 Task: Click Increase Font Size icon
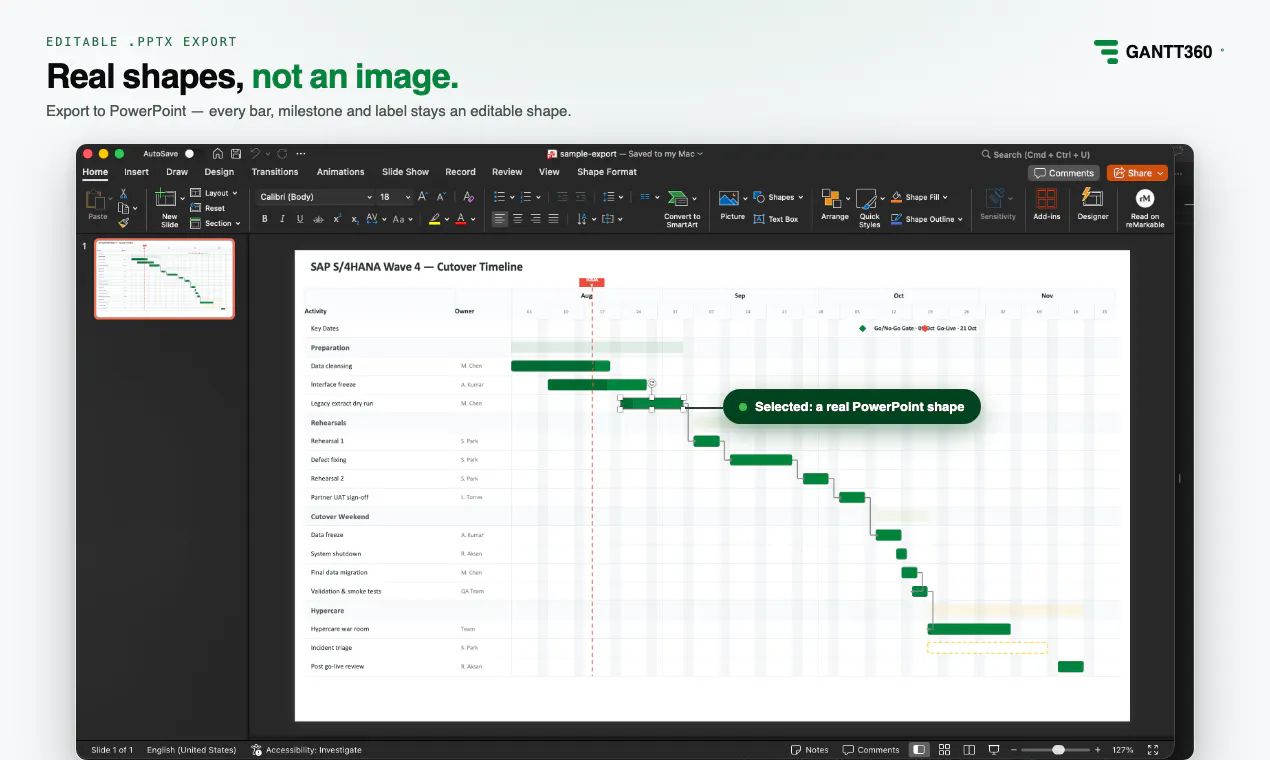423,197
